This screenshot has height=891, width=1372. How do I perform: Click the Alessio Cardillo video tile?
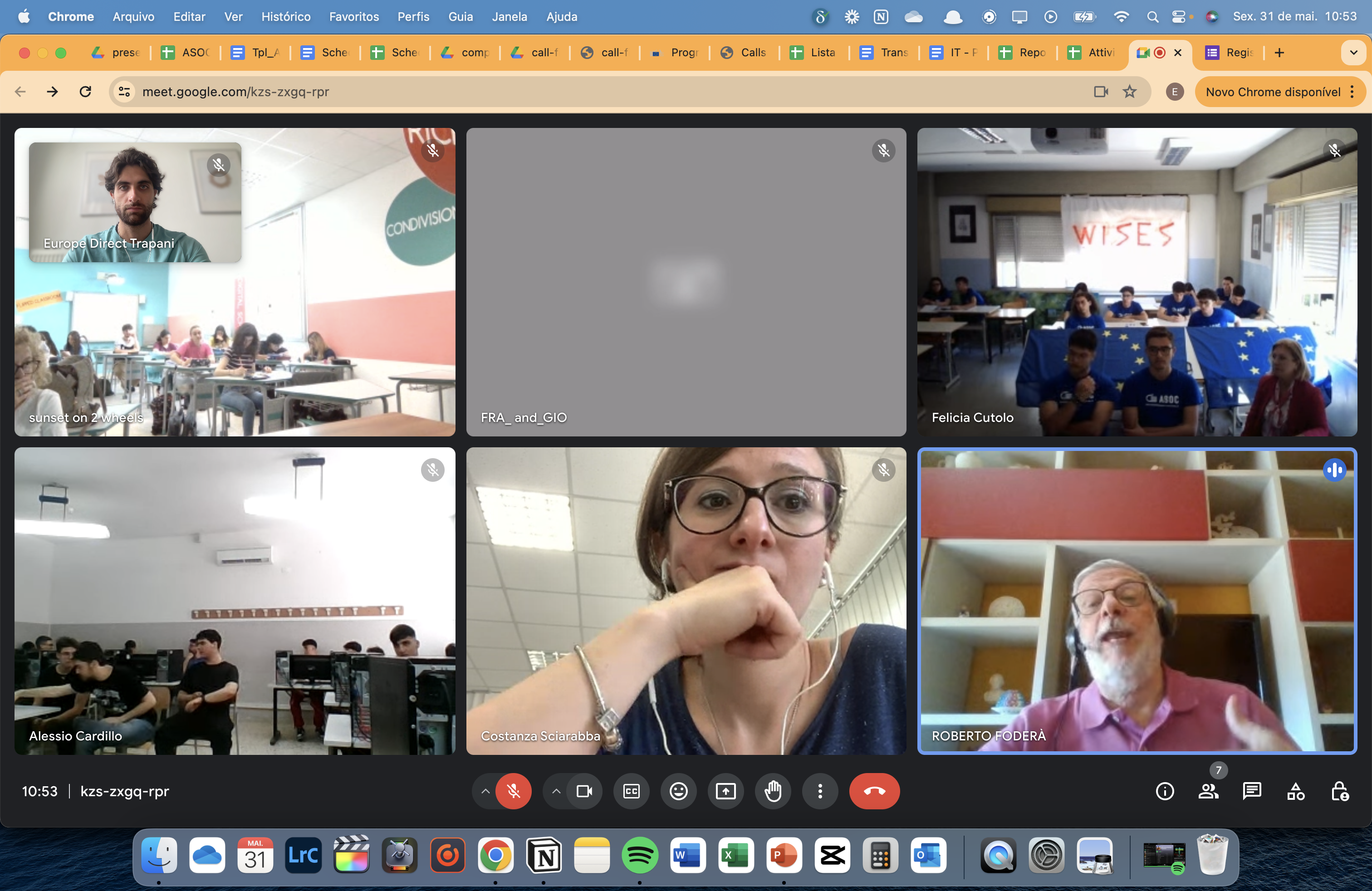coord(235,601)
